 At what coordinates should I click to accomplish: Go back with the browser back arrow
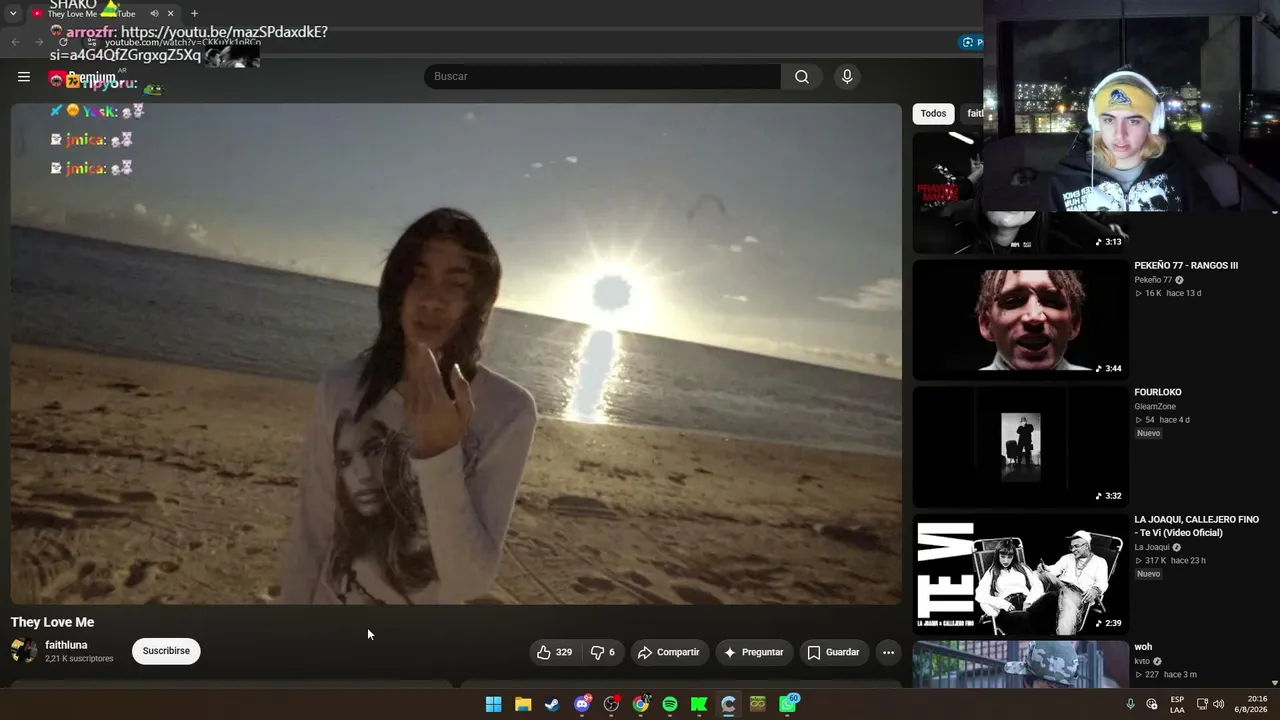[15, 42]
